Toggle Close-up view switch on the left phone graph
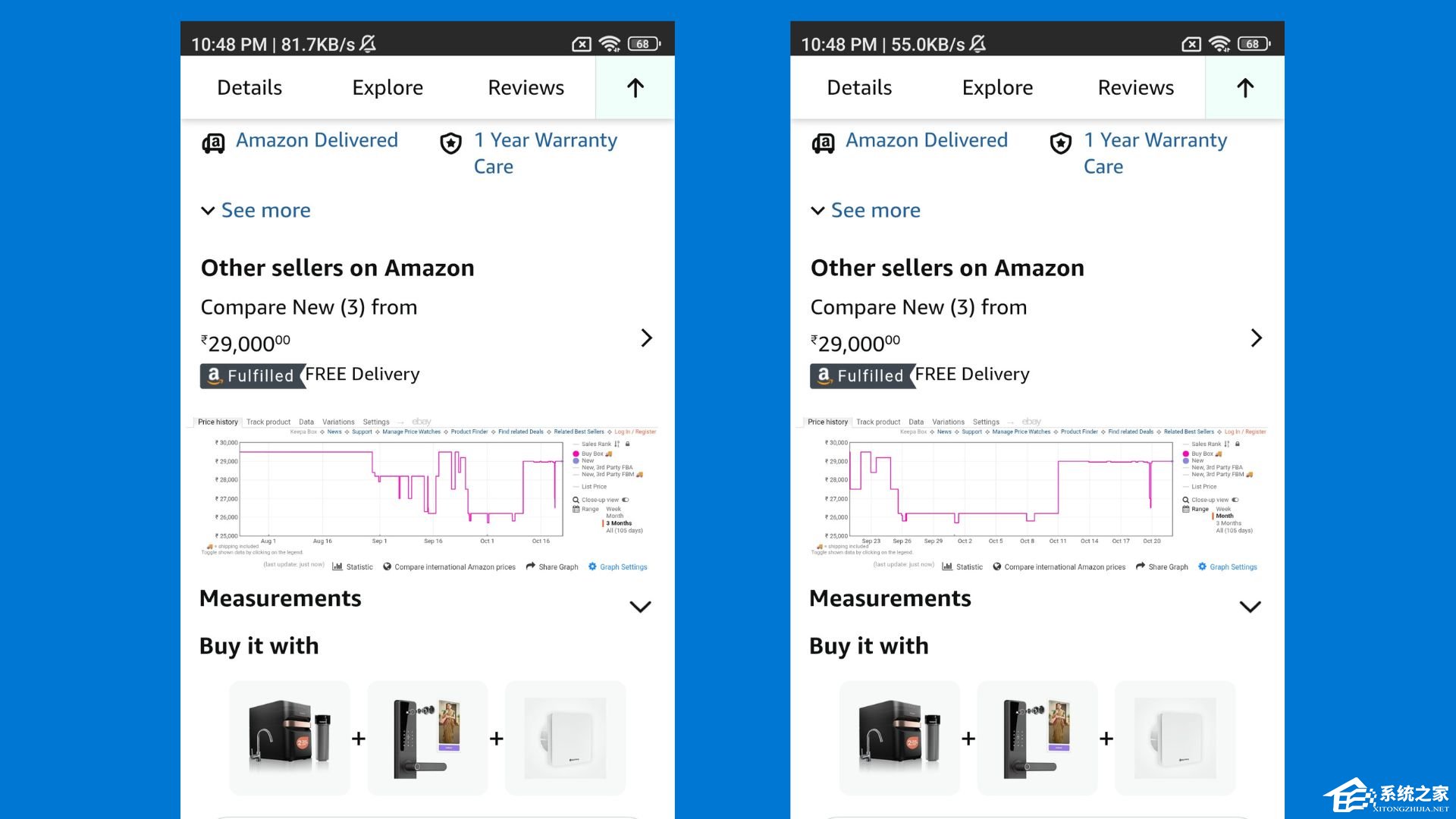The width and height of the screenshot is (1456, 819). [626, 500]
